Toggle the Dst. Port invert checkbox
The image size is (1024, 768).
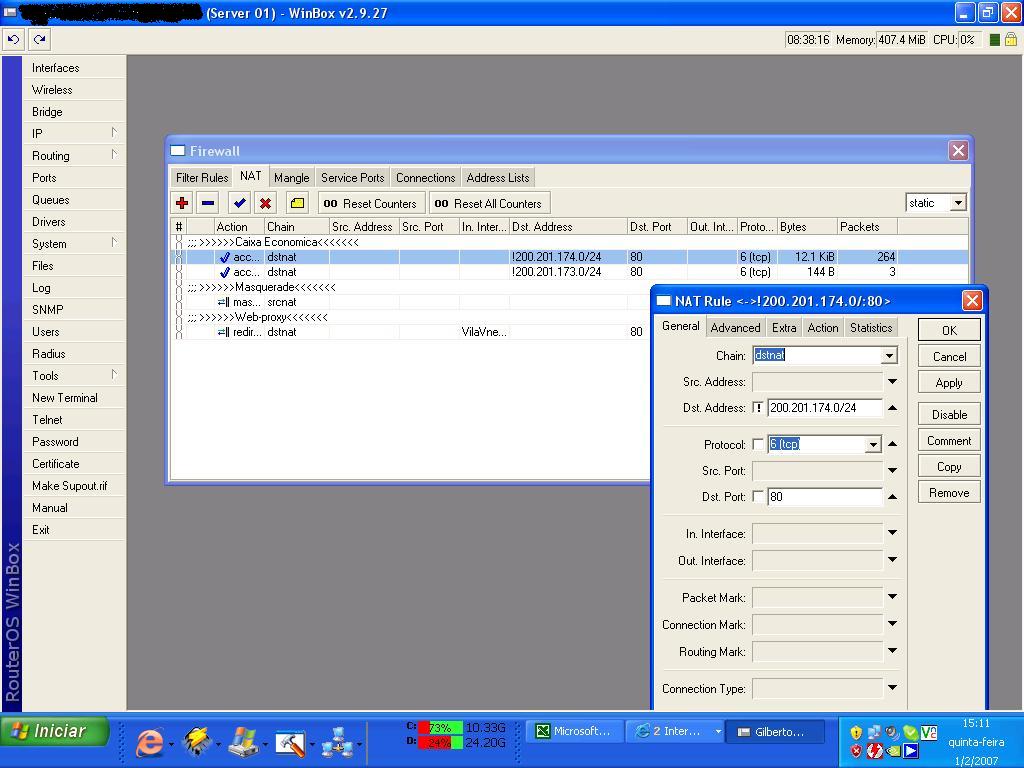[x=758, y=497]
